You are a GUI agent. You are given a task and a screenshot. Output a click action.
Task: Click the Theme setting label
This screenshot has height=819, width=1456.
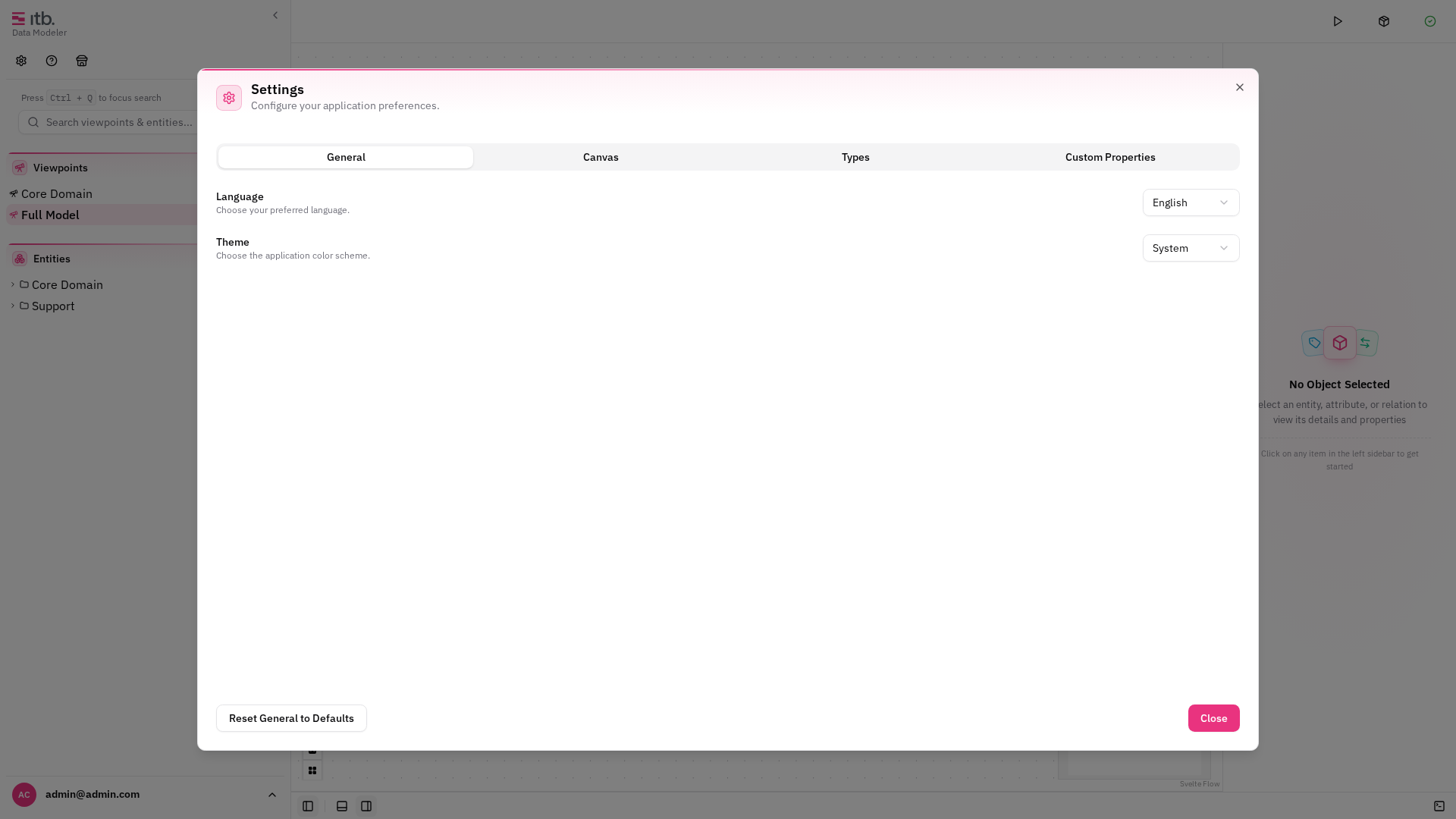tap(233, 242)
